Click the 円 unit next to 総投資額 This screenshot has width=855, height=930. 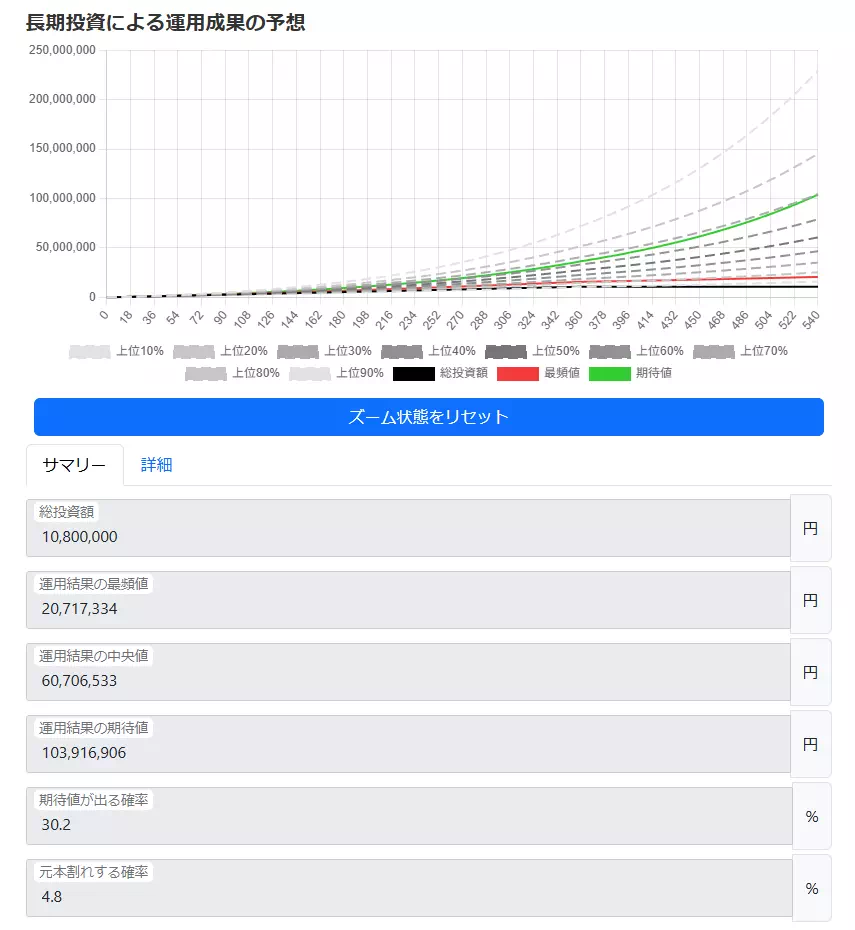(x=811, y=528)
